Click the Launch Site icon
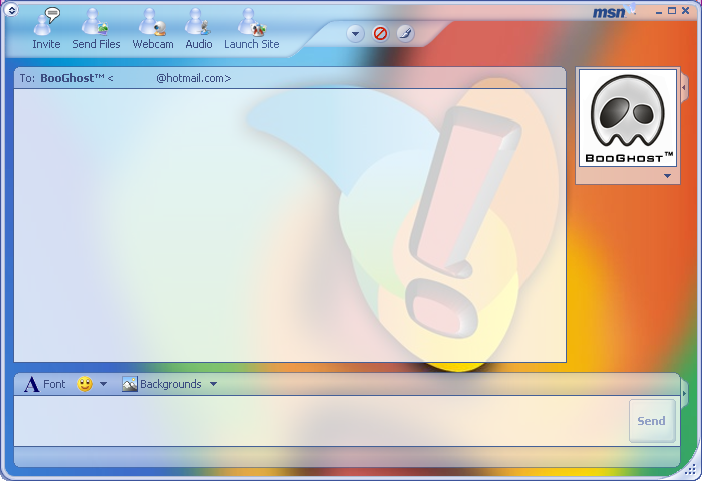Image resolution: width=702 pixels, height=481 pixels. click(x=251, y=28)
